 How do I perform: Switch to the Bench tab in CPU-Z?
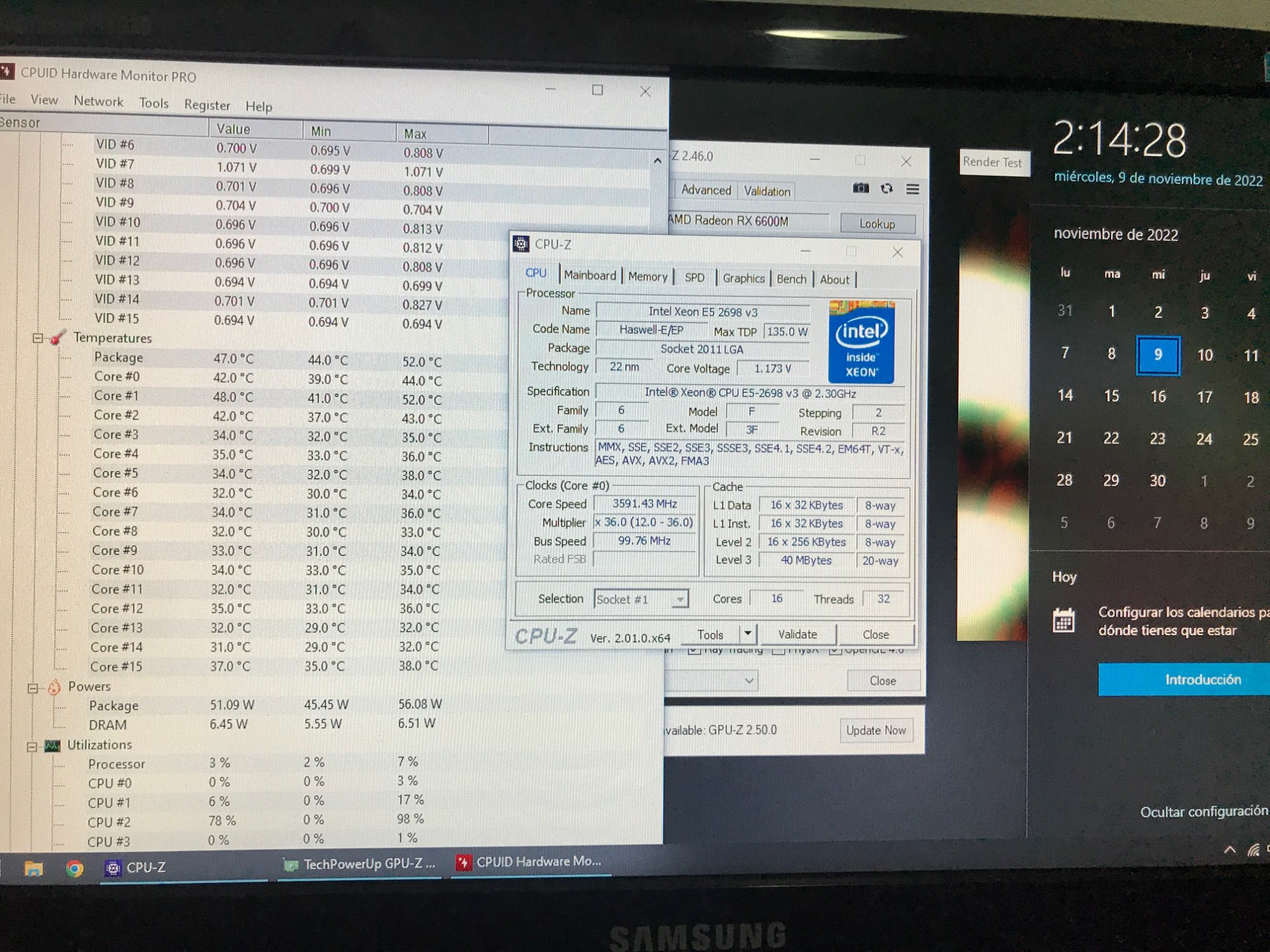coord(791,279)
